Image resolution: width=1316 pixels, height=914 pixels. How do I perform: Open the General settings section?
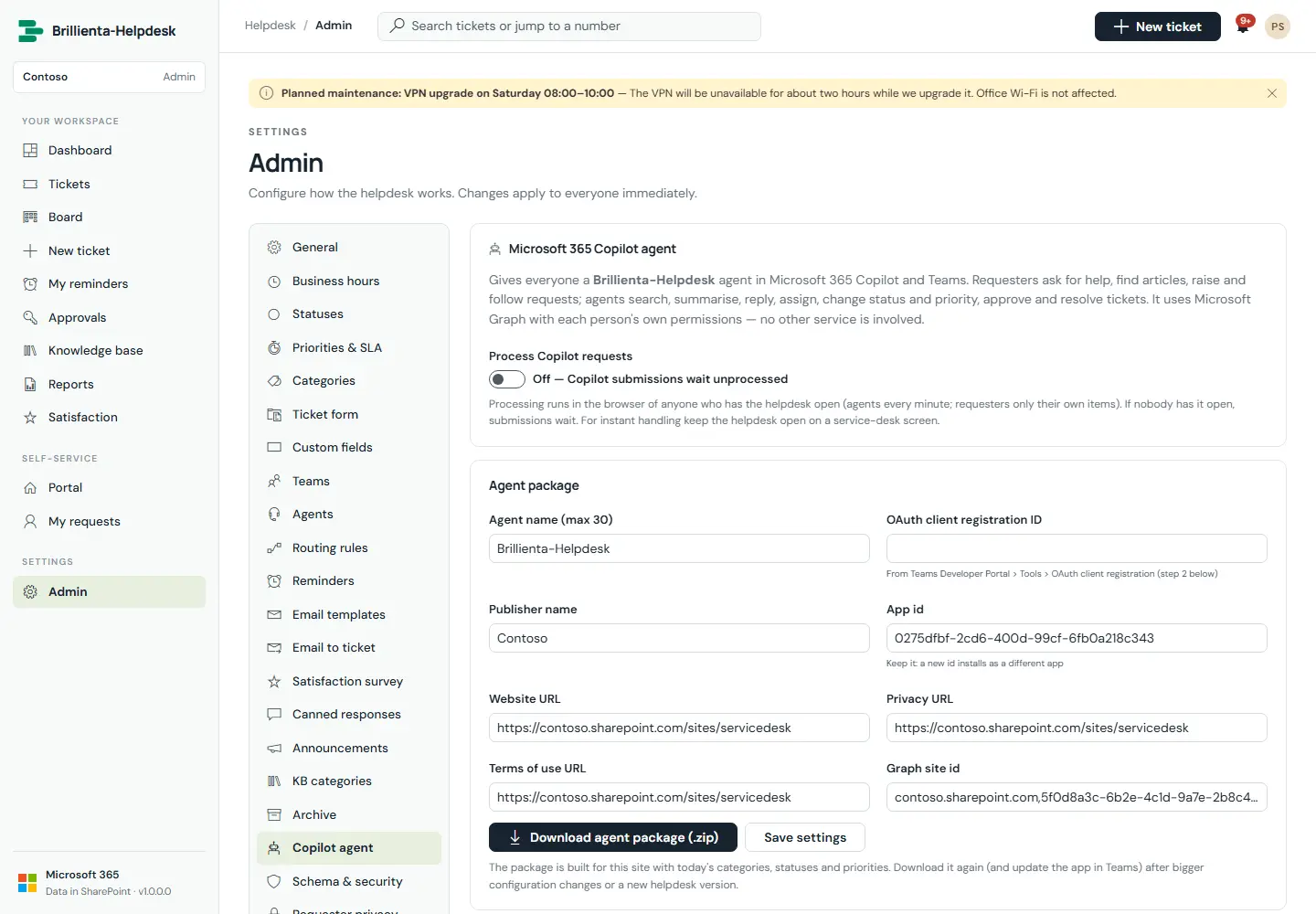click(349, 248)
